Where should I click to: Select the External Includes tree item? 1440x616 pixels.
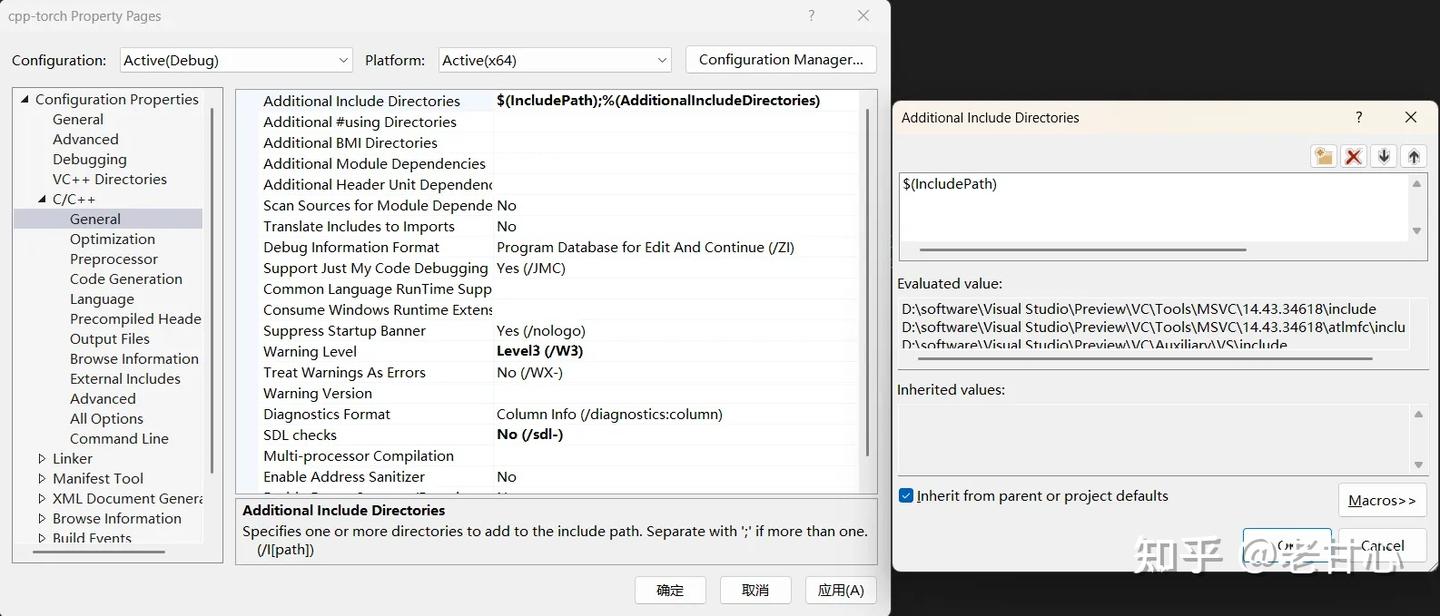[x=125, y=379]
